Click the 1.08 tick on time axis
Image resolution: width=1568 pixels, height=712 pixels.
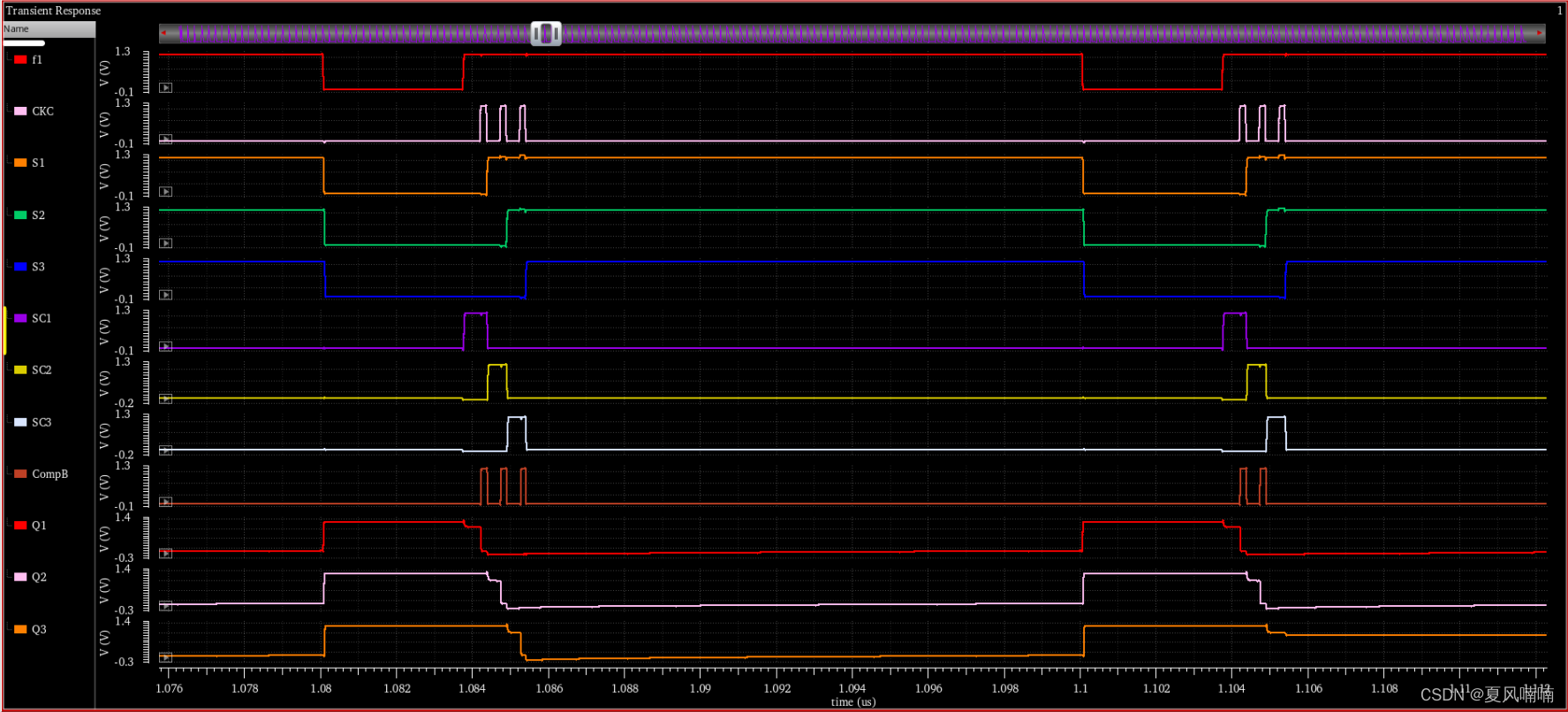(x=321, y=688)
